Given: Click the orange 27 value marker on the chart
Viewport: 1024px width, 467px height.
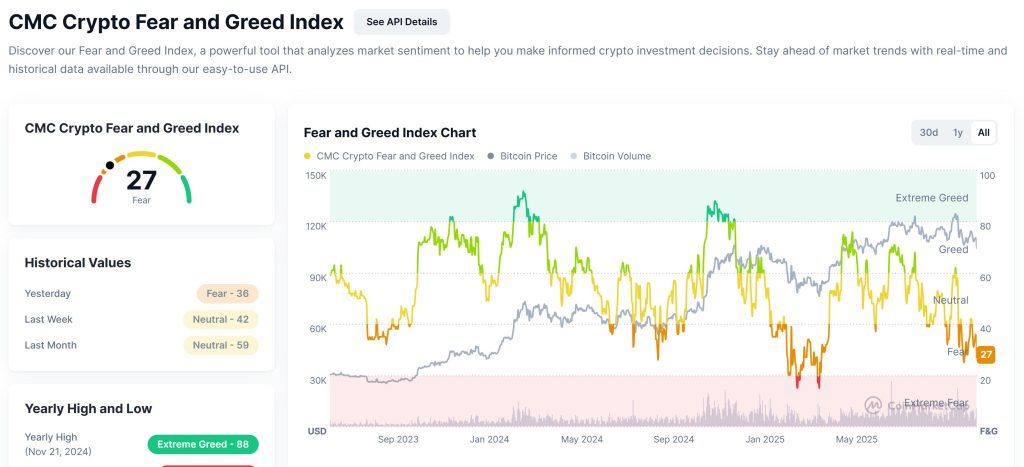Looking at the screenshot, I should (986, 354).
